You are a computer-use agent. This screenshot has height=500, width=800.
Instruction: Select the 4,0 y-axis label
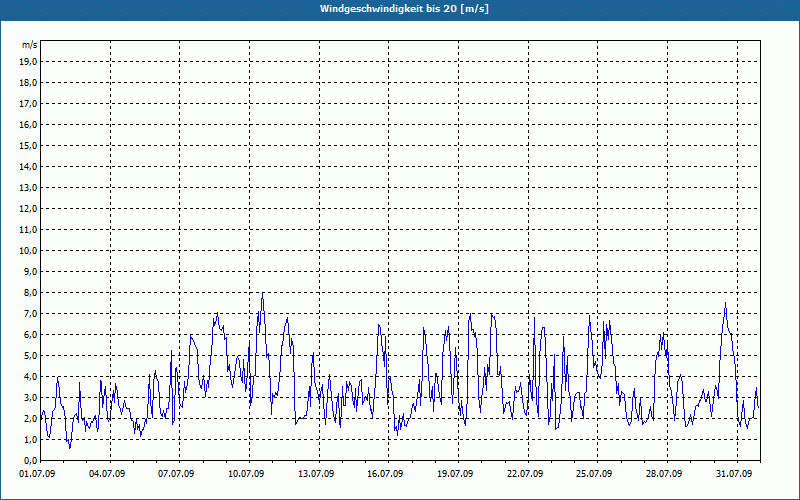(x=30, y=377)
